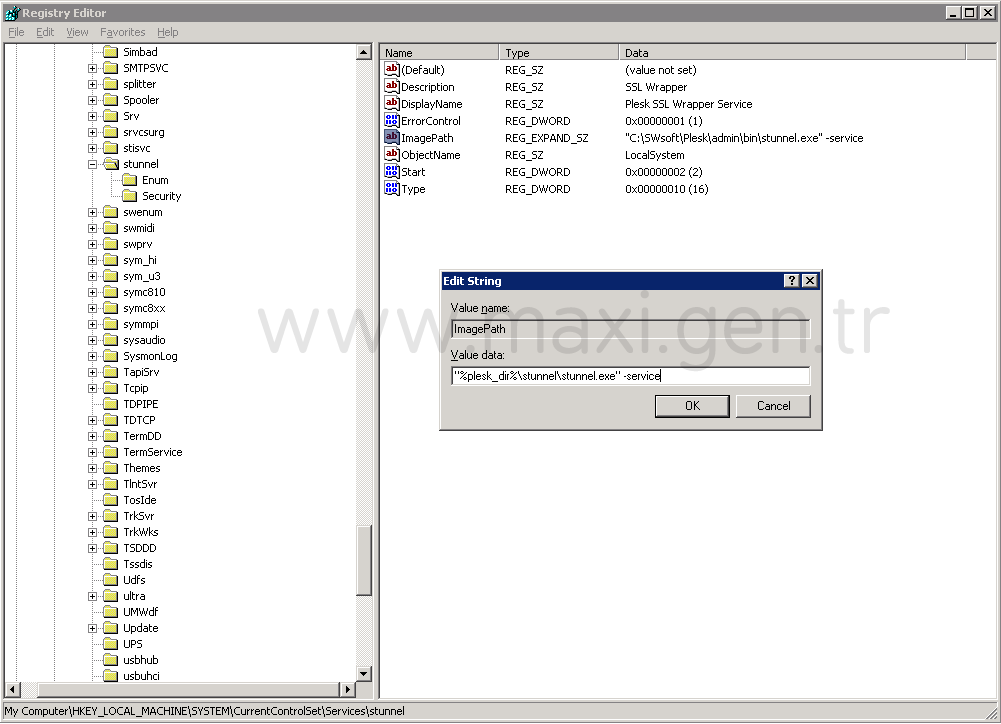Click the 'Plesk SSL Wrapper Service' data cell
Screen dimensions: 1001x724
coord(688,103)
